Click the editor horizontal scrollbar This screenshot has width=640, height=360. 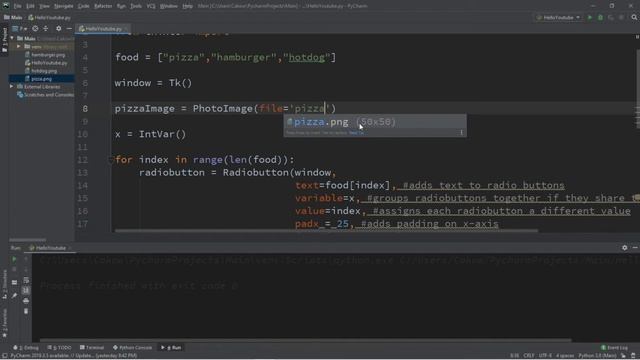pos(326,231)
